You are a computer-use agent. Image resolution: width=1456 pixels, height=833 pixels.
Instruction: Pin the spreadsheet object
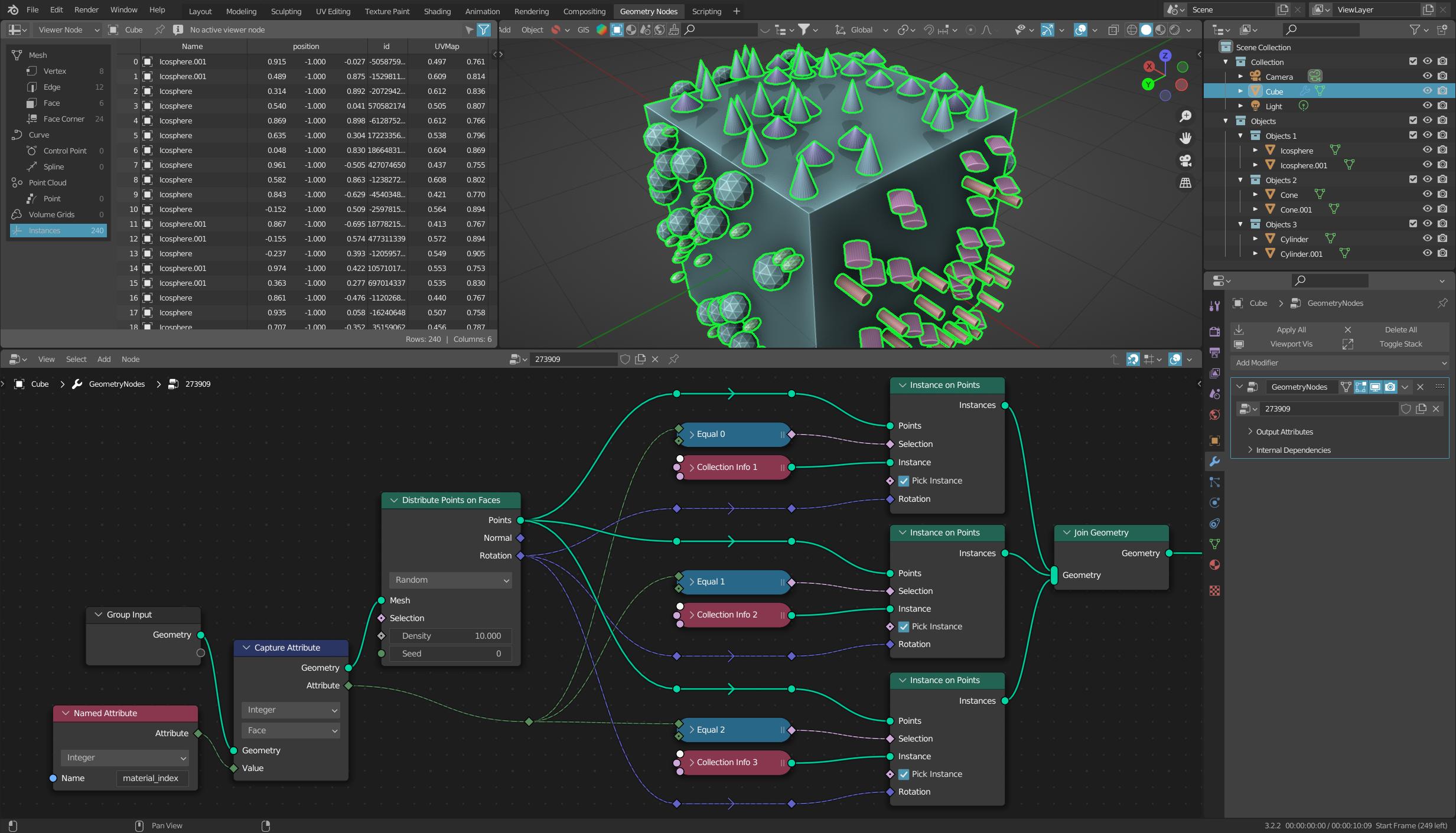159,30
